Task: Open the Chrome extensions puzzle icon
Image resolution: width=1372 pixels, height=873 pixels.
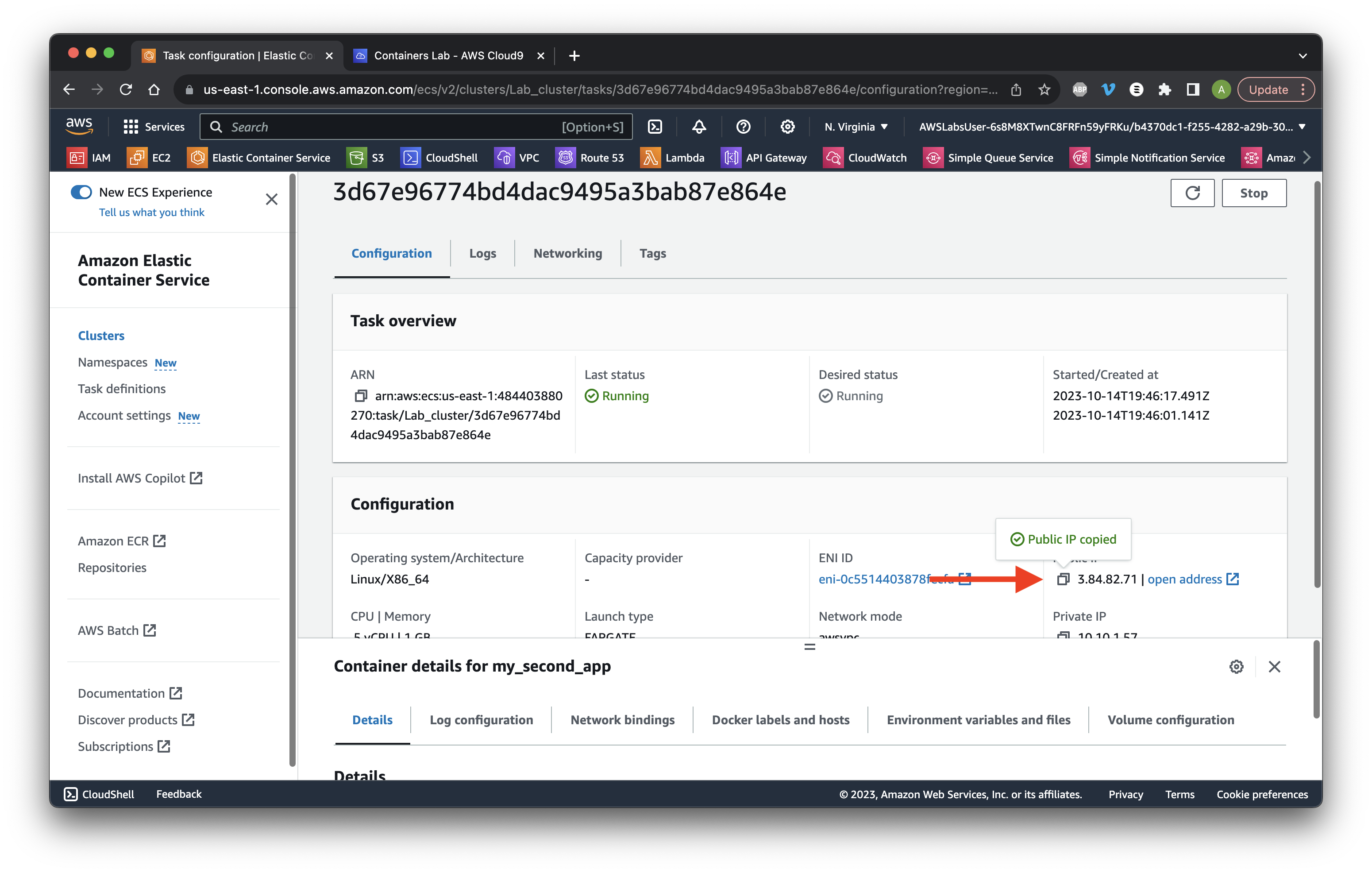Action: 1164,89
